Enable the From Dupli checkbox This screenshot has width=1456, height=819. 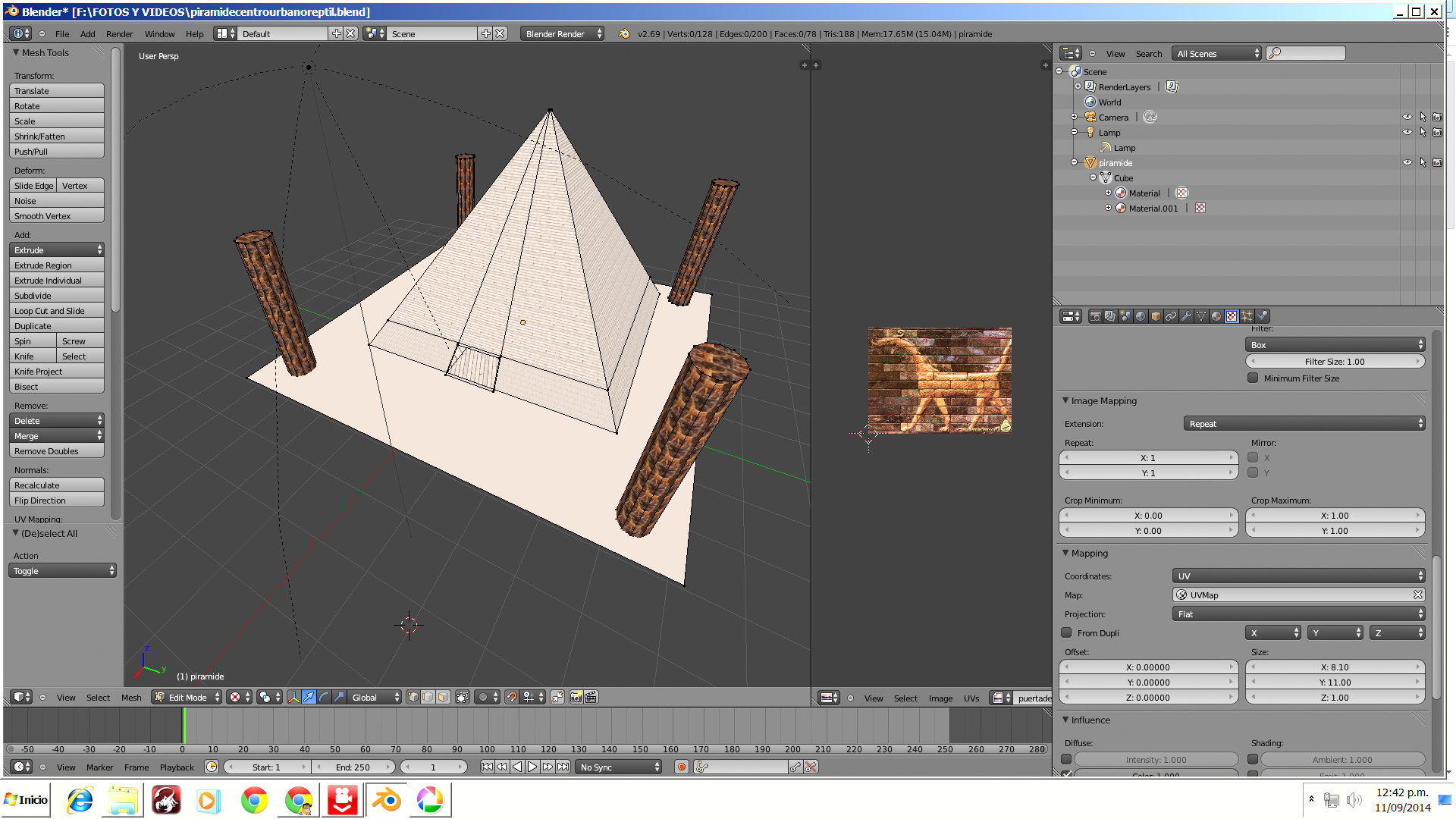(x=1066, y=633)
